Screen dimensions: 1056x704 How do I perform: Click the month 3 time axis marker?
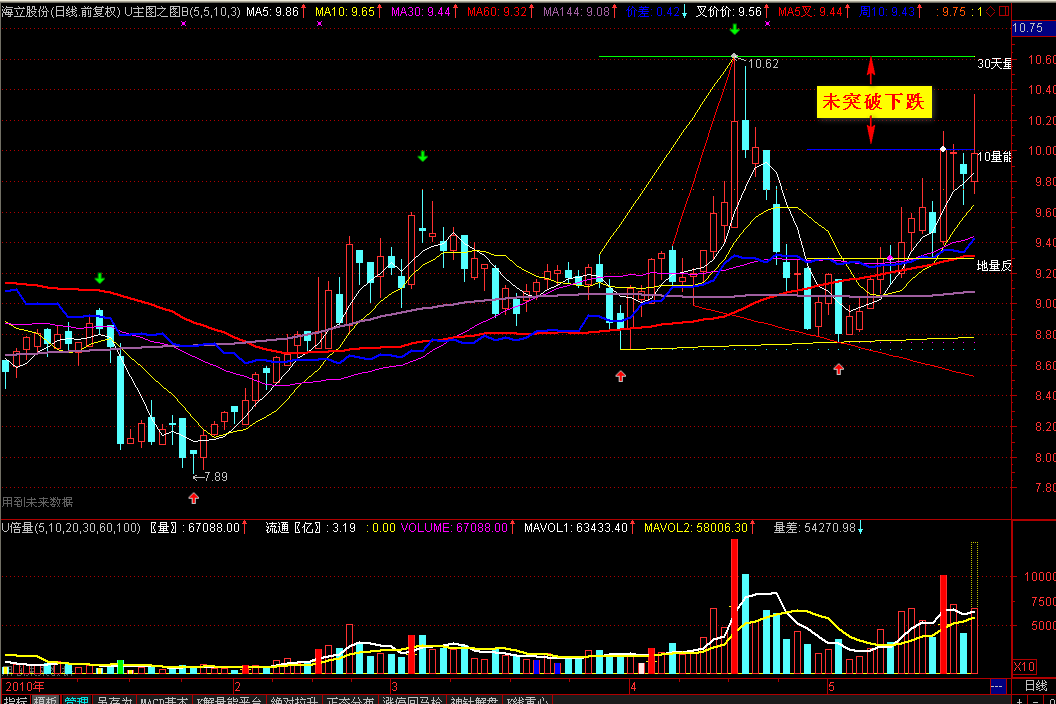394,686
